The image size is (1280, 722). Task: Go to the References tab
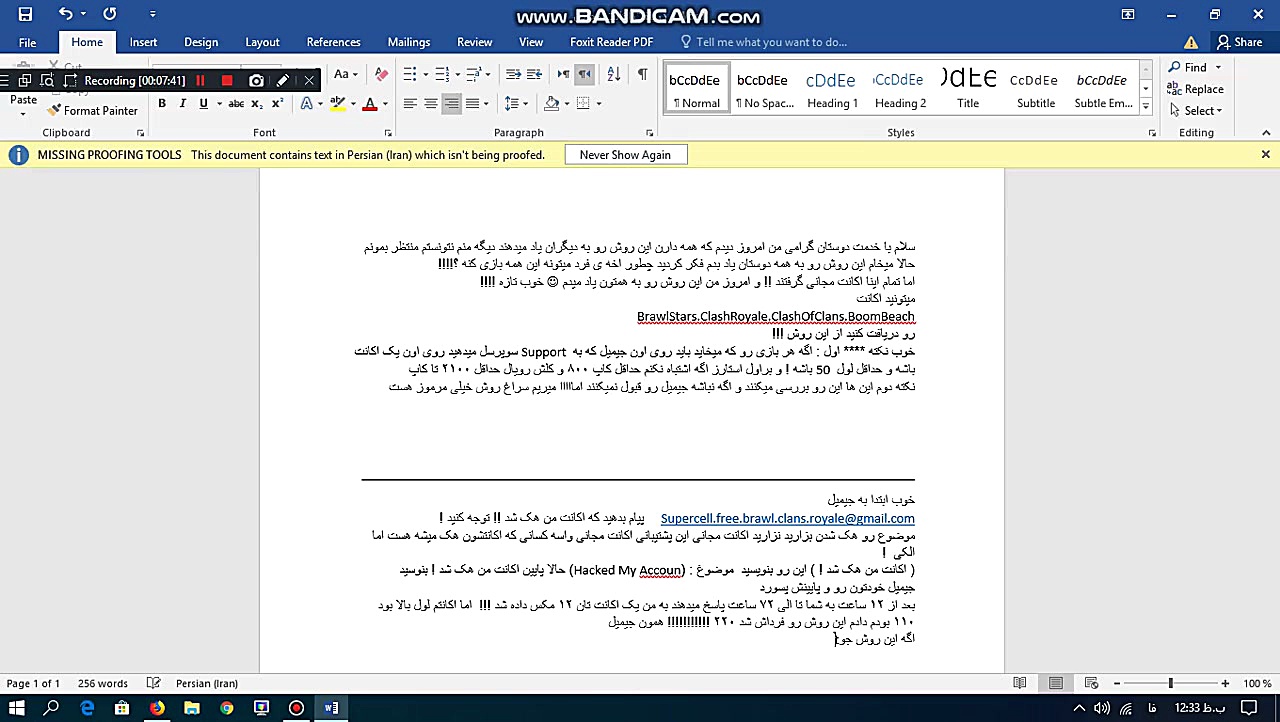pos(333,42)
